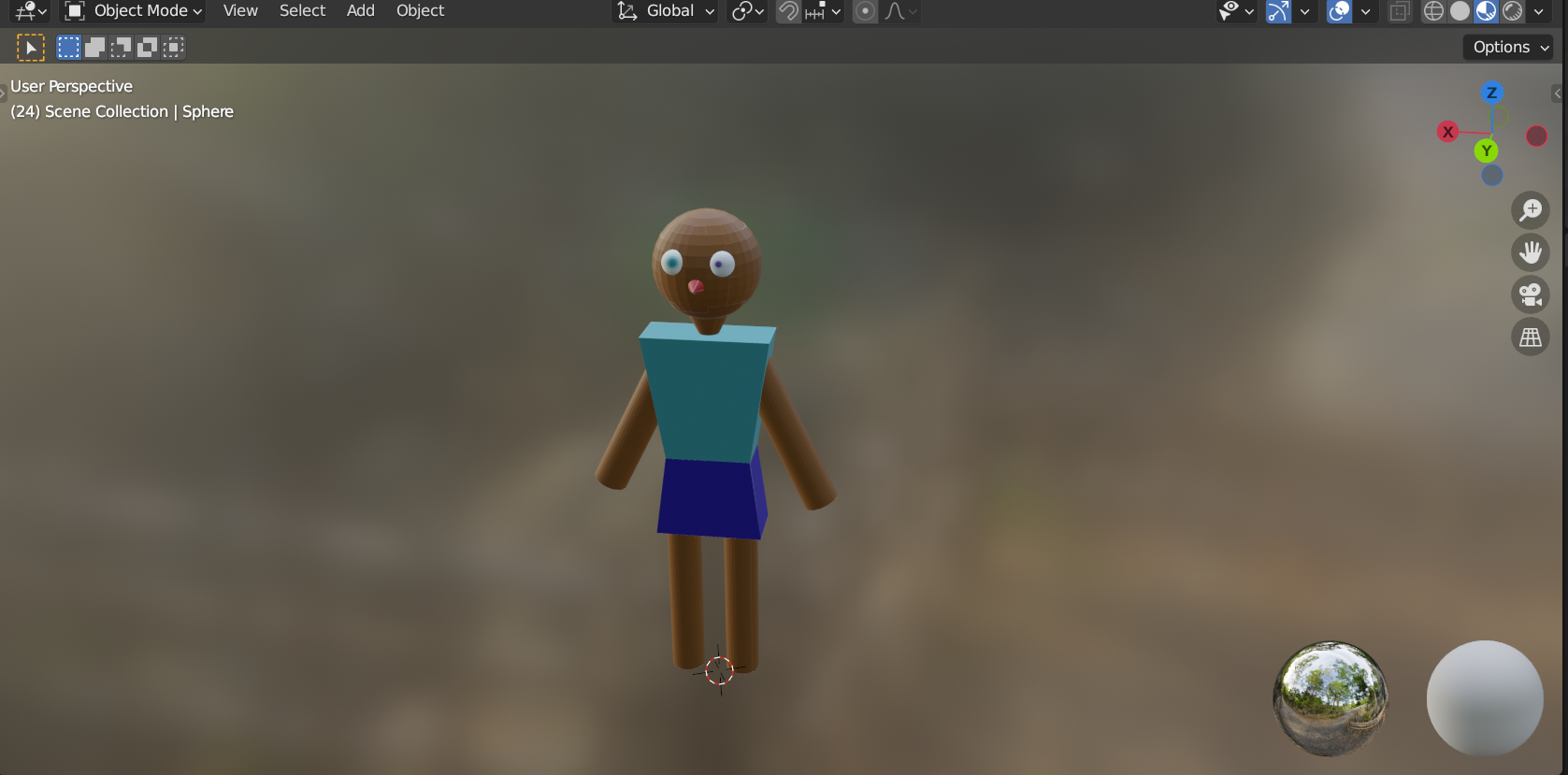The image size is (1568, 775).
Task: Click the zoom view magnifier button
Action: tap(1531, 210)
